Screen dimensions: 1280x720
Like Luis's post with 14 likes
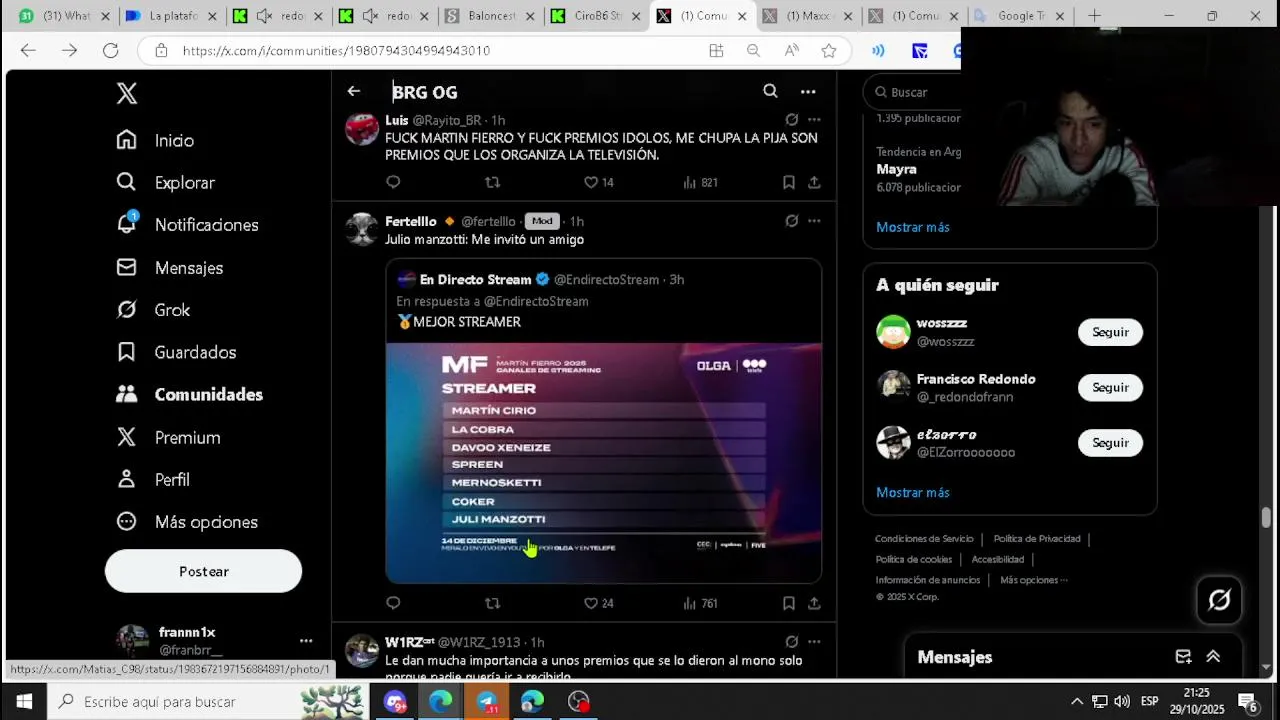(599, 182)
